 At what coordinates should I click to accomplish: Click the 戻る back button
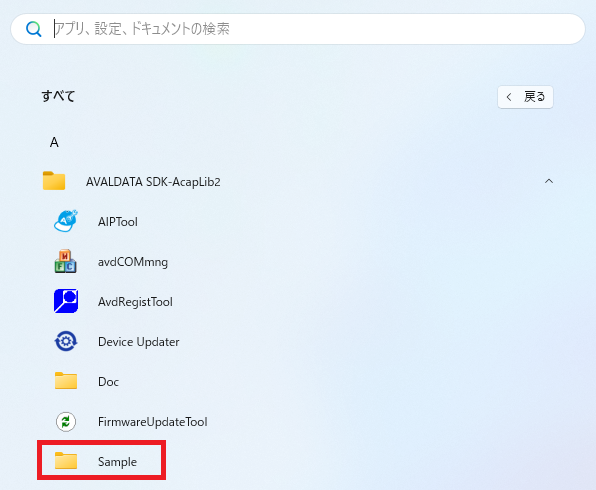pos(525,97)
